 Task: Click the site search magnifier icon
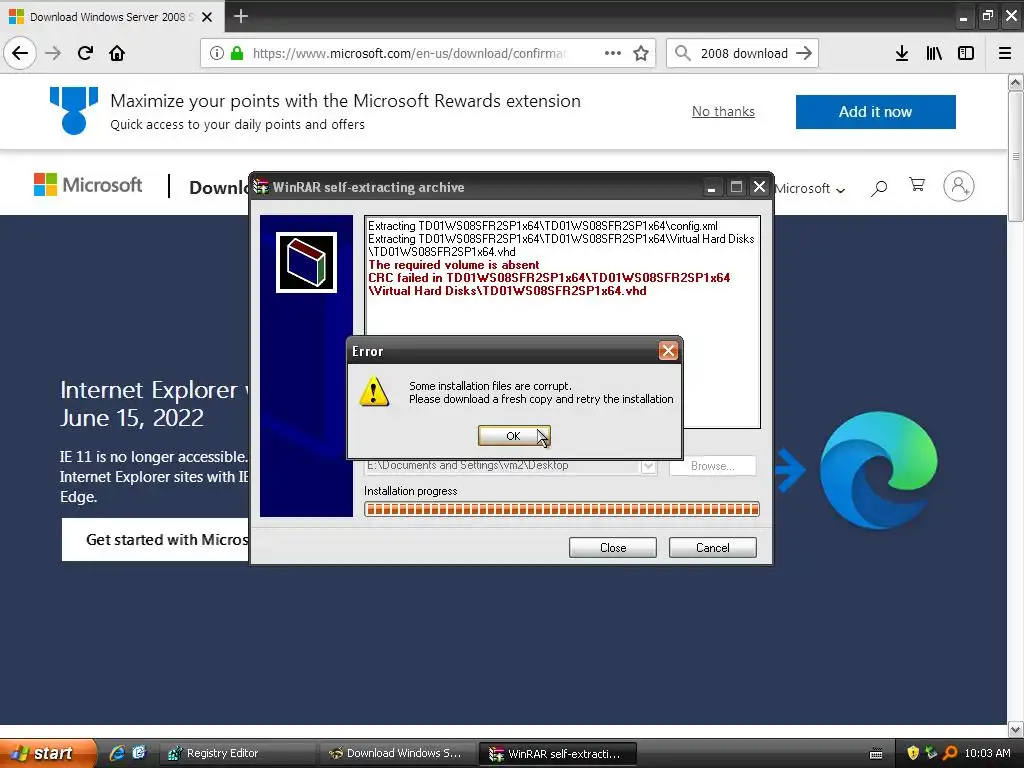[879, 188]
